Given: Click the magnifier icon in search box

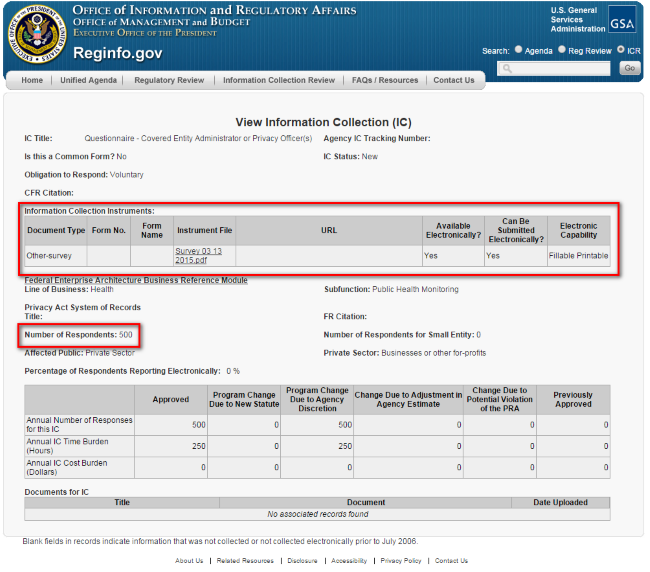Looking at the screenshot, I should tap(507, 68).
